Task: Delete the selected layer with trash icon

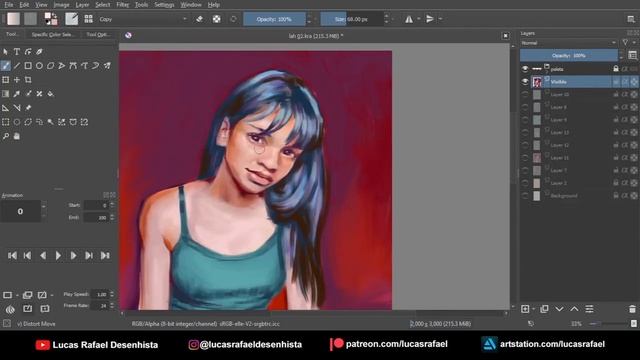Action: point(632,309)
